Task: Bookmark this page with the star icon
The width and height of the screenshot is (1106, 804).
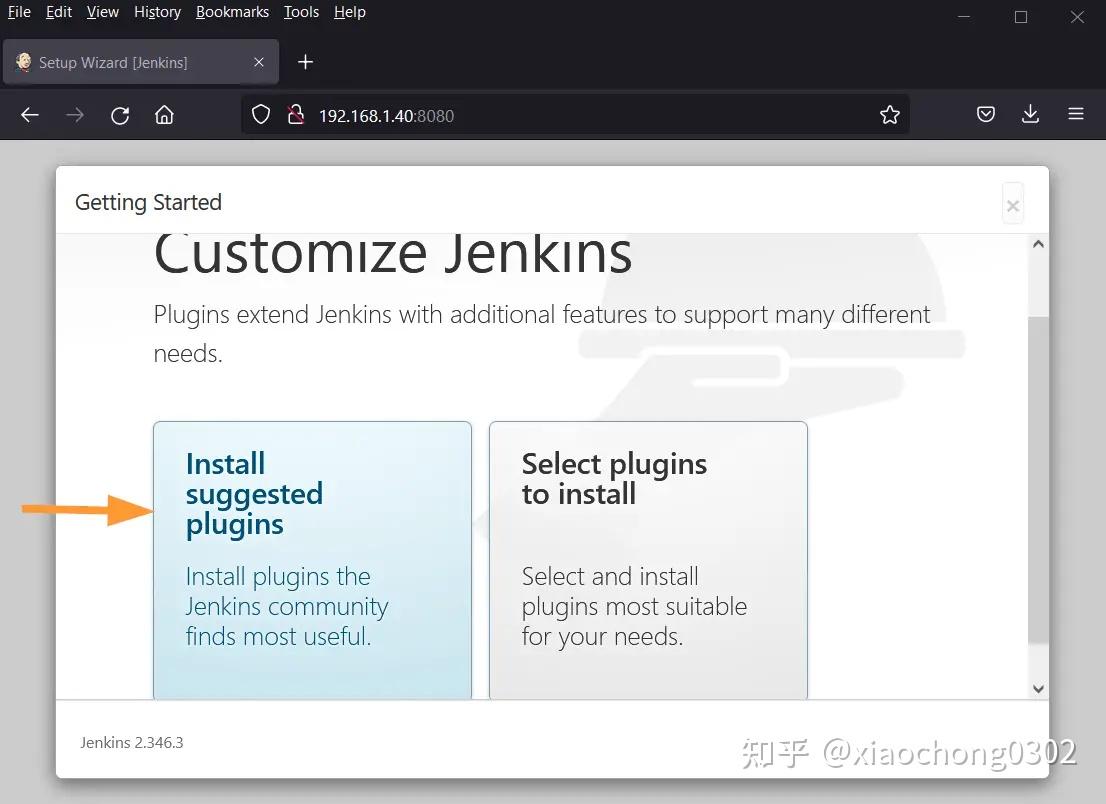Action: (890, 114)
